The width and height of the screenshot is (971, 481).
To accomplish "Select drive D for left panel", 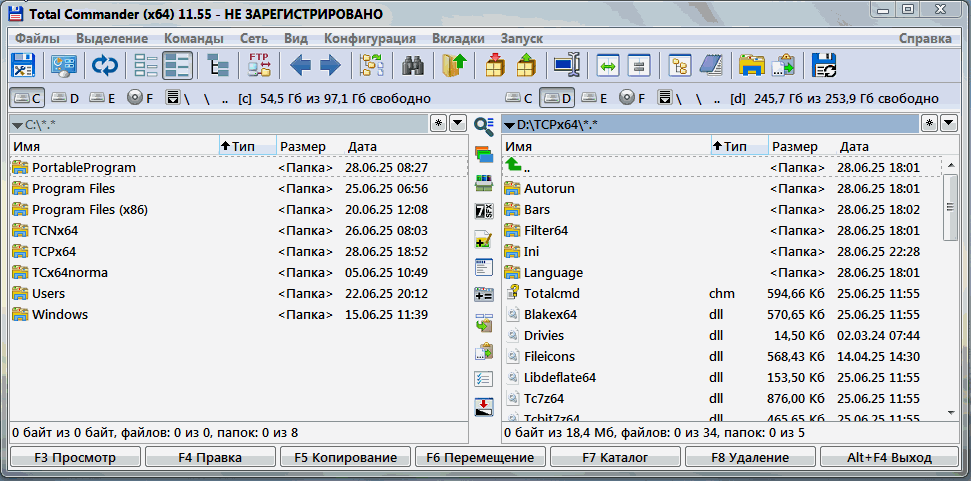I will coord(65,98).
